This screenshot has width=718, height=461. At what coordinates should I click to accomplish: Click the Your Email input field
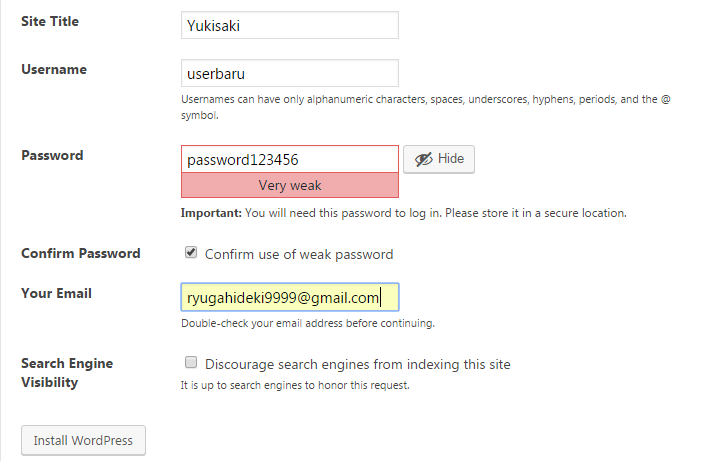pyautogui.click(x=290, y=297)
